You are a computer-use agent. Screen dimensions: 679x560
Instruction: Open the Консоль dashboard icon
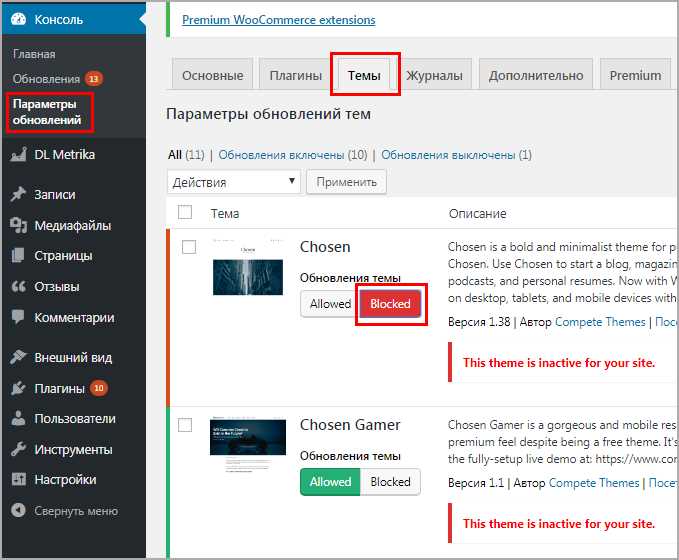[x=18, y=19]
